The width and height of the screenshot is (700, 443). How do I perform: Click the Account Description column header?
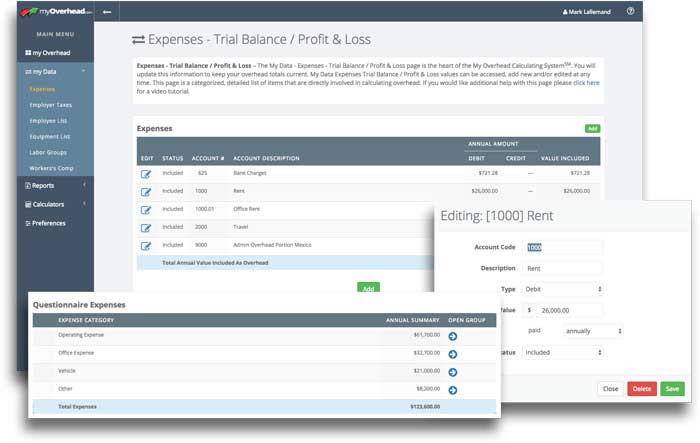click(x=266, y=159)
